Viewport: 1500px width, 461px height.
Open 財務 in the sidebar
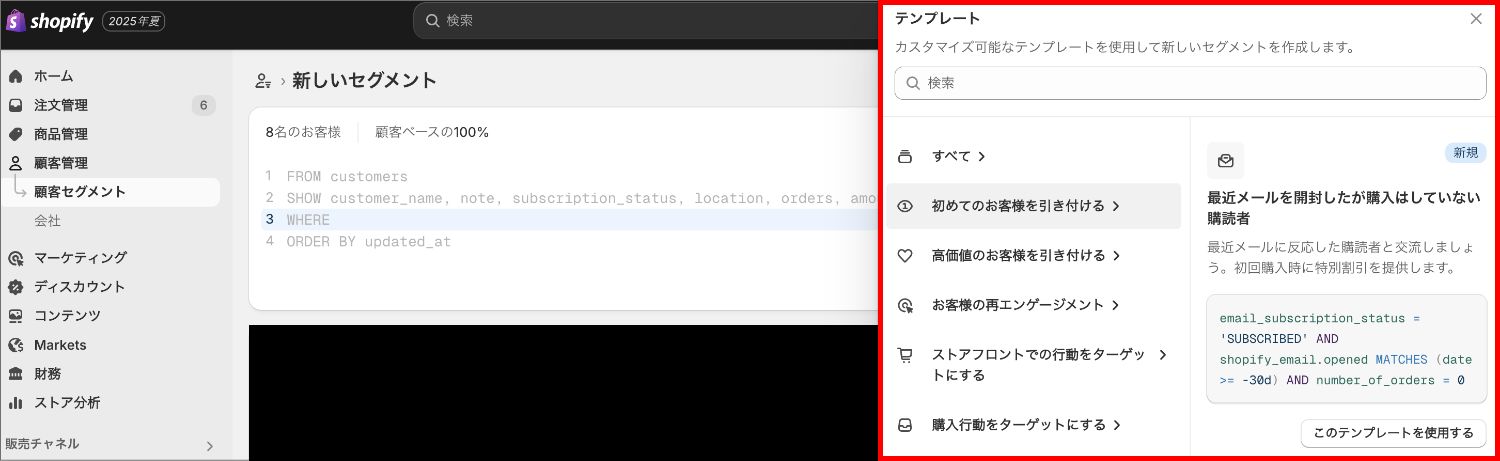click(47, 374)
